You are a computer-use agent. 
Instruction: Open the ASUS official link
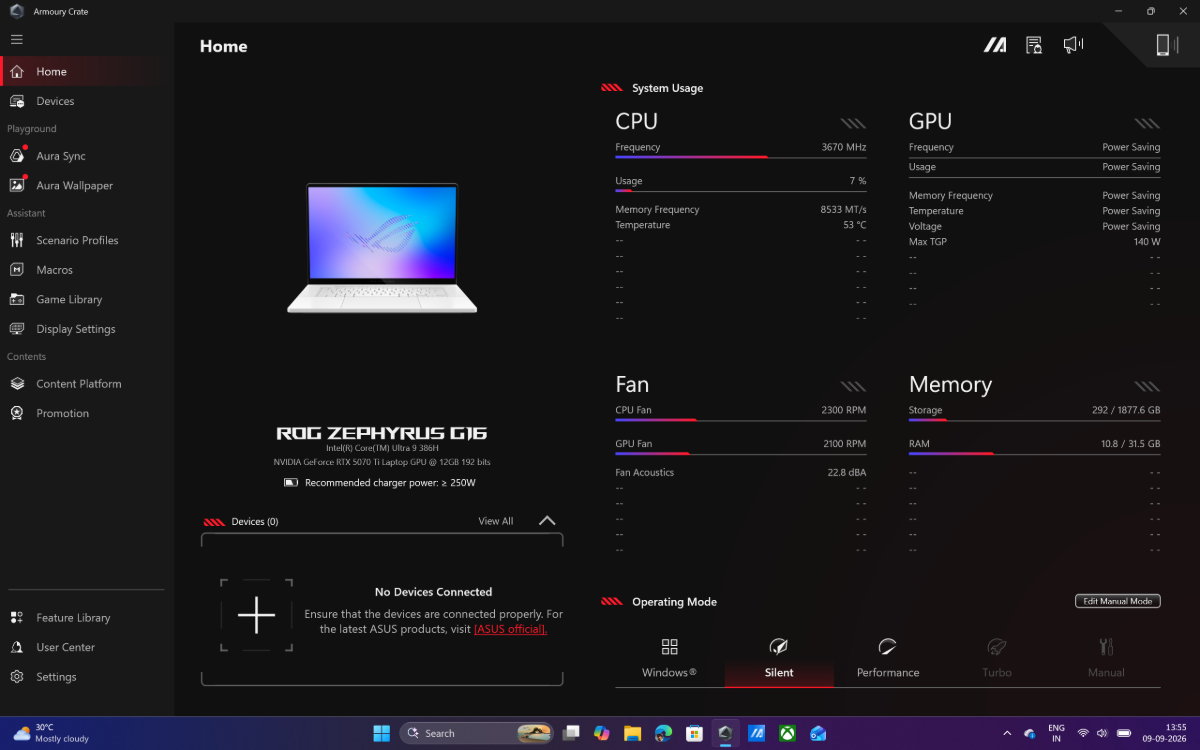pos(511,629)
